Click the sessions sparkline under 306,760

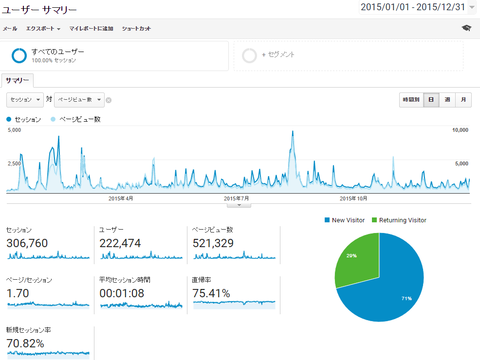pyautogui.click(x=48, y=256)
